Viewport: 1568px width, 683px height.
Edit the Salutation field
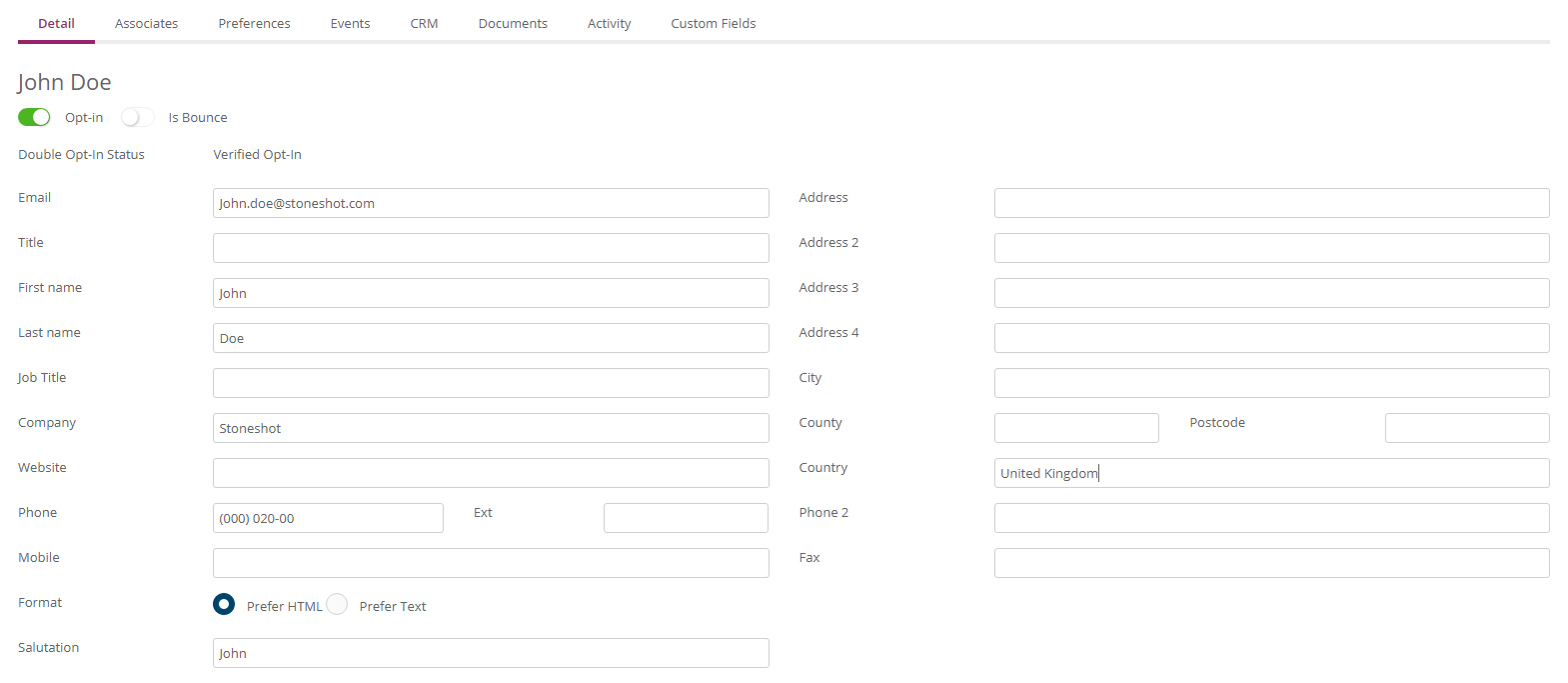(491, 653)
